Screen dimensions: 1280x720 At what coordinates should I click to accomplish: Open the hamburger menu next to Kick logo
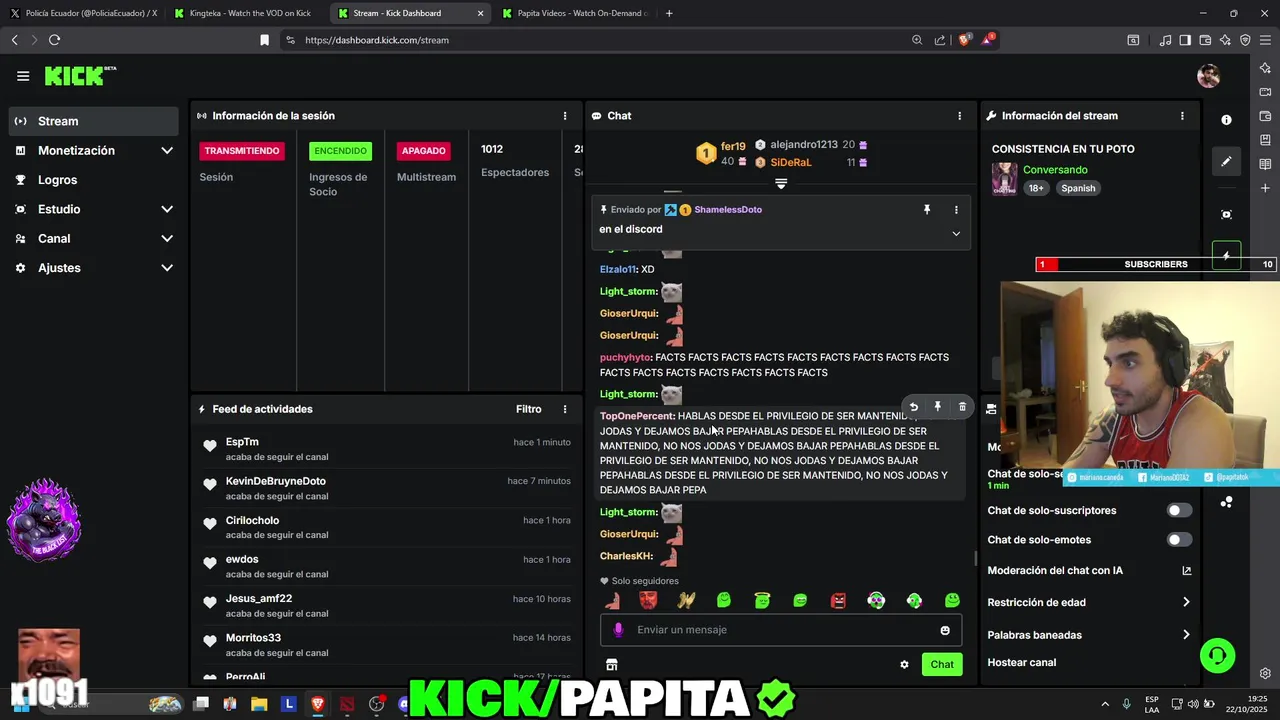point(23,76)
